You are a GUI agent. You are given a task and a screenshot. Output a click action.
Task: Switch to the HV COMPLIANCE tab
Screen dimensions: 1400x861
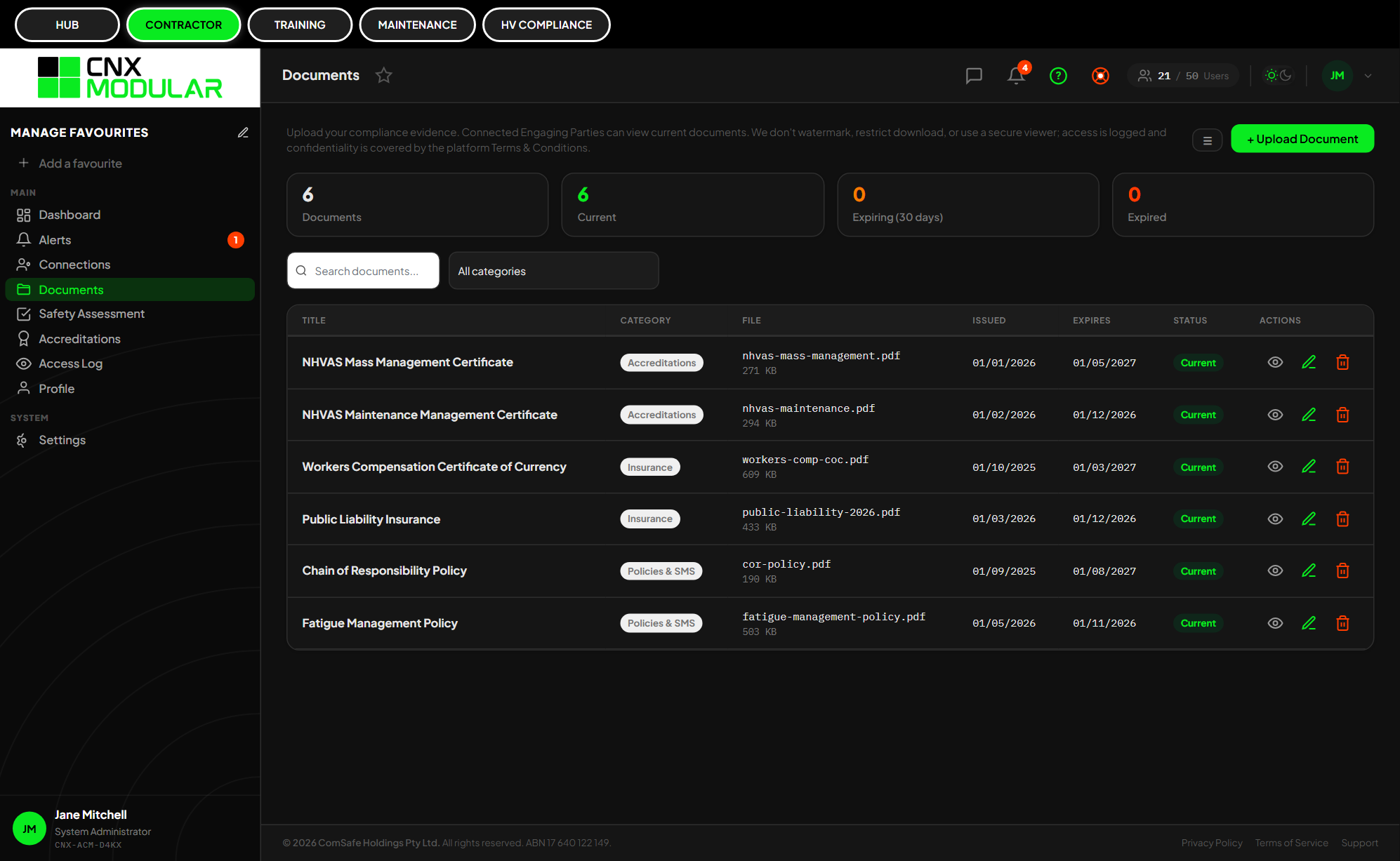546,25
